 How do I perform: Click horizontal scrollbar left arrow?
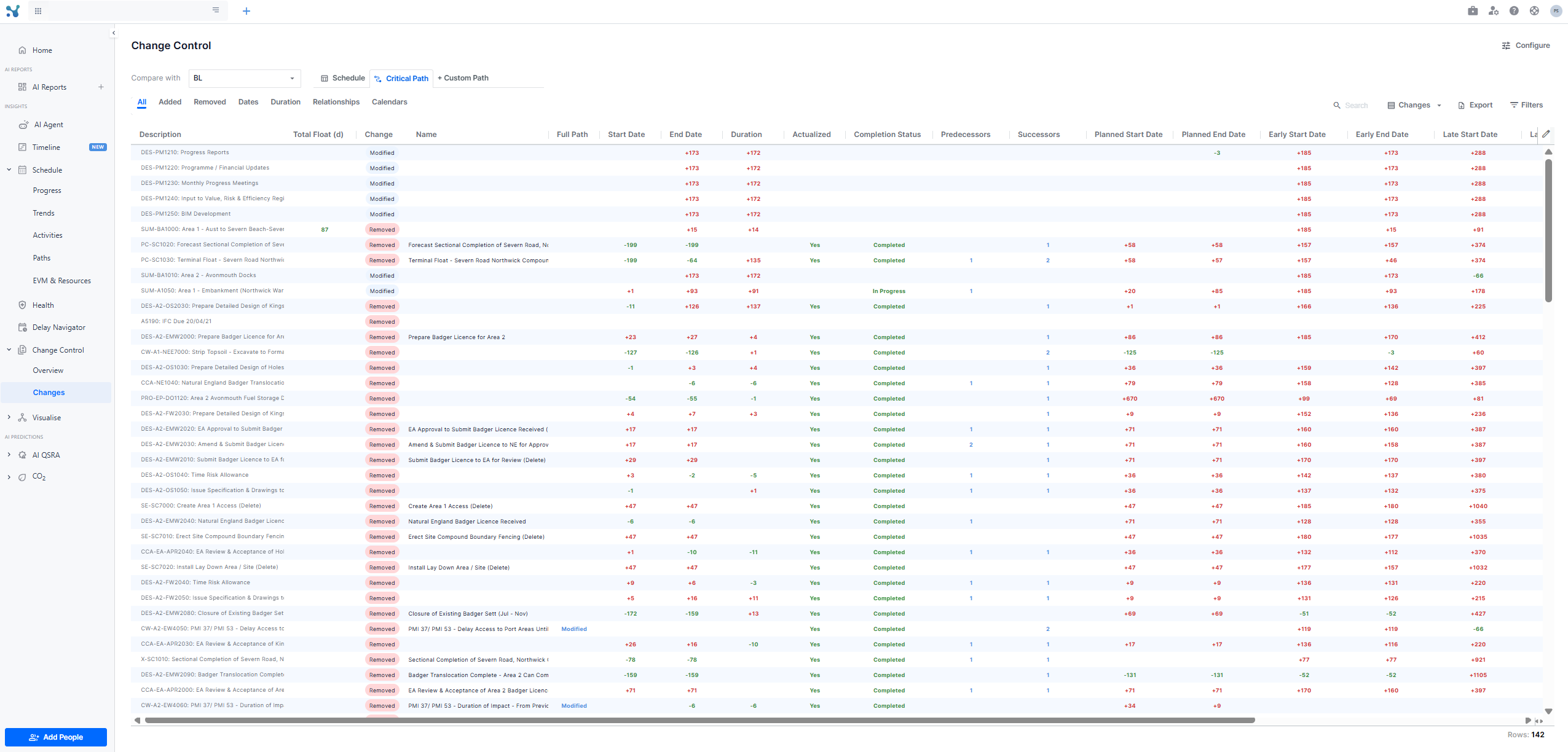[138, 721]
